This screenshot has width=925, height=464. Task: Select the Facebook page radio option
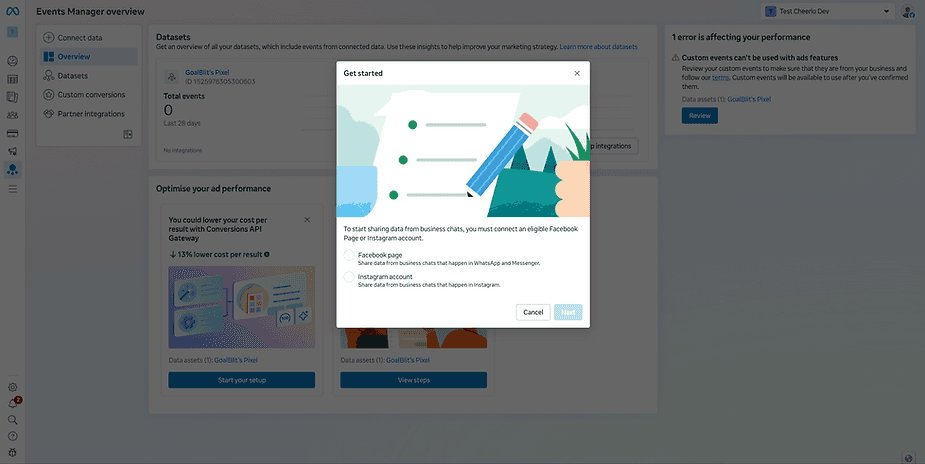[x=349, y=255]
